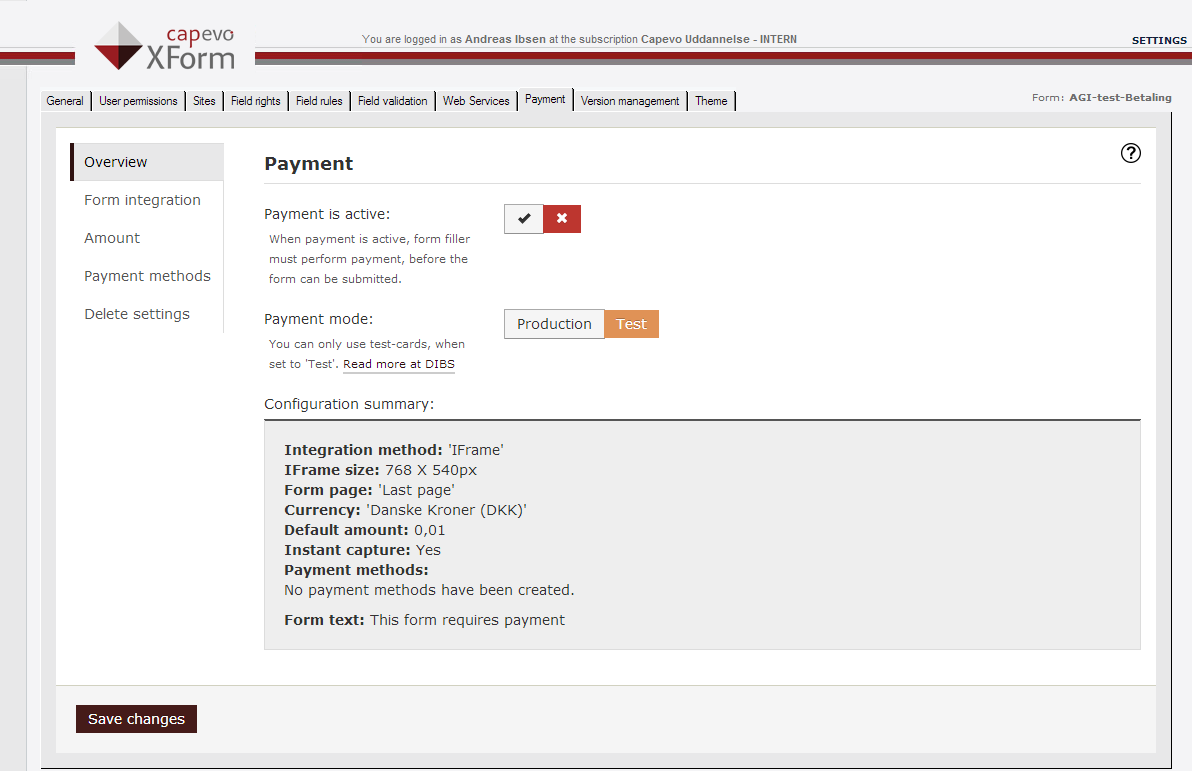Switch to the Theme tab

coord(711,101)
